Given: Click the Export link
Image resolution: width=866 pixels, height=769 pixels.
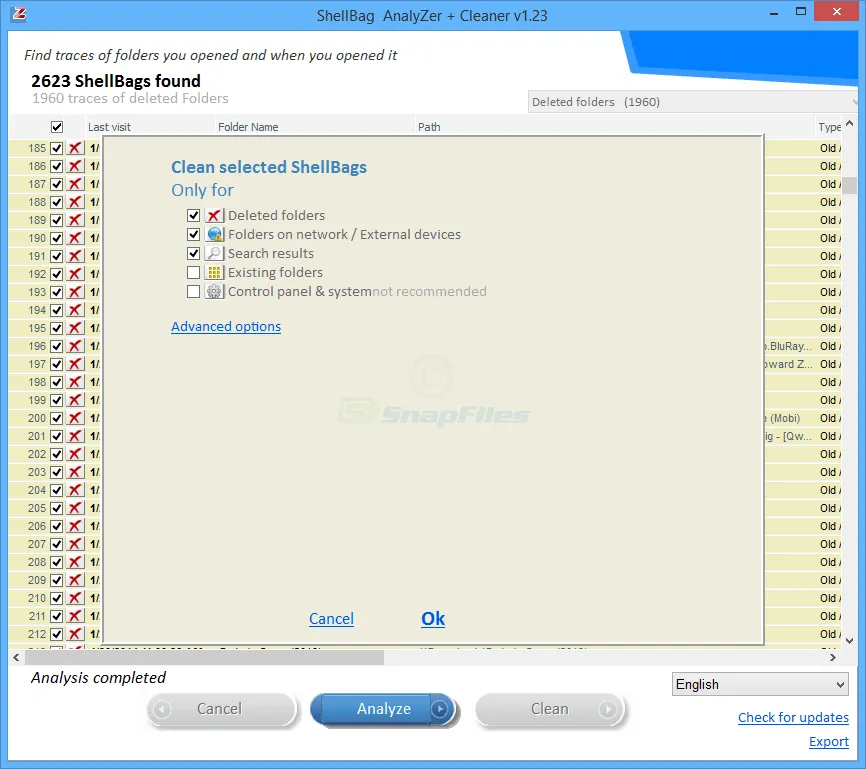Looking at the screenshot, I should pos(828,741).
